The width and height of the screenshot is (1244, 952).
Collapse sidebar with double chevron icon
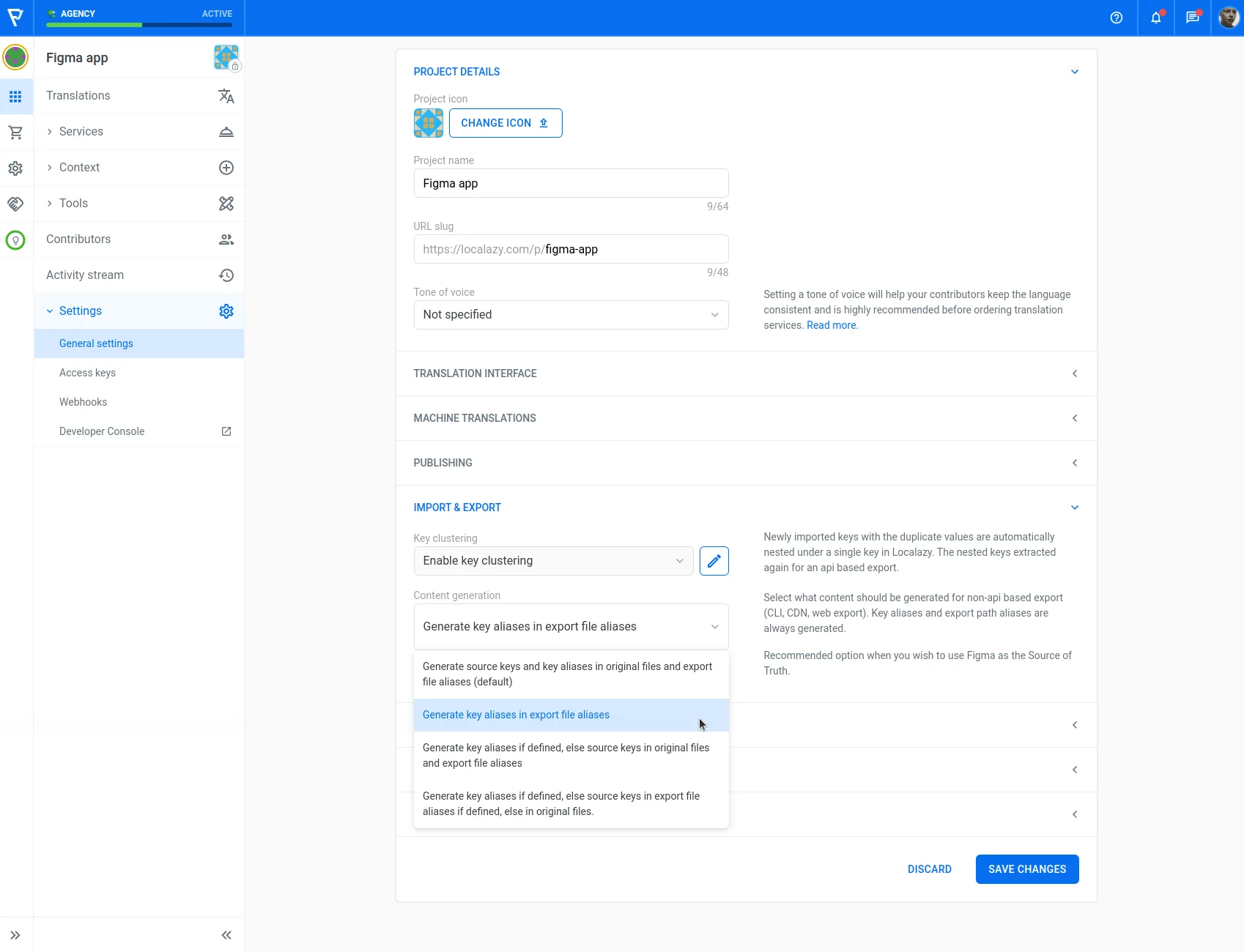pos(226,935)
